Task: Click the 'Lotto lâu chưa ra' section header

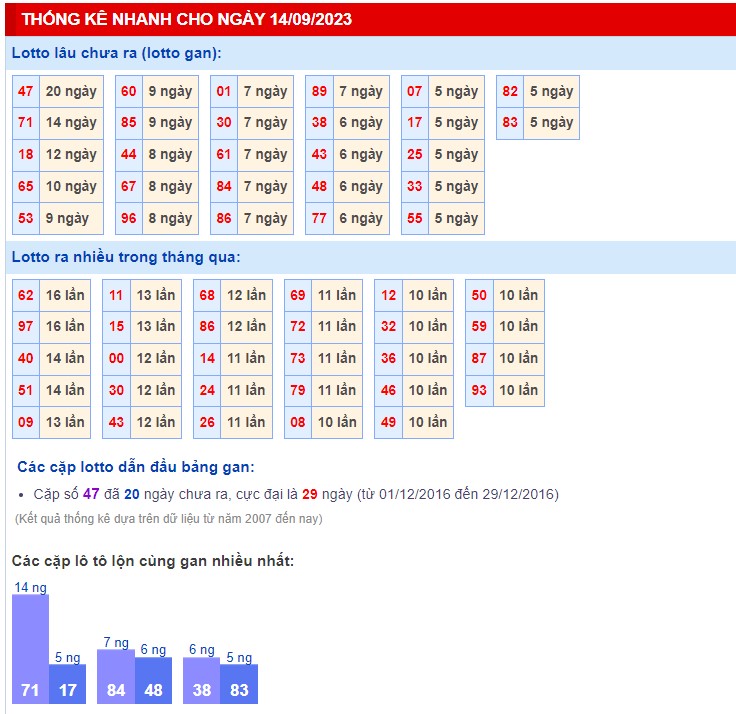Action: click(x=117, y=53)
